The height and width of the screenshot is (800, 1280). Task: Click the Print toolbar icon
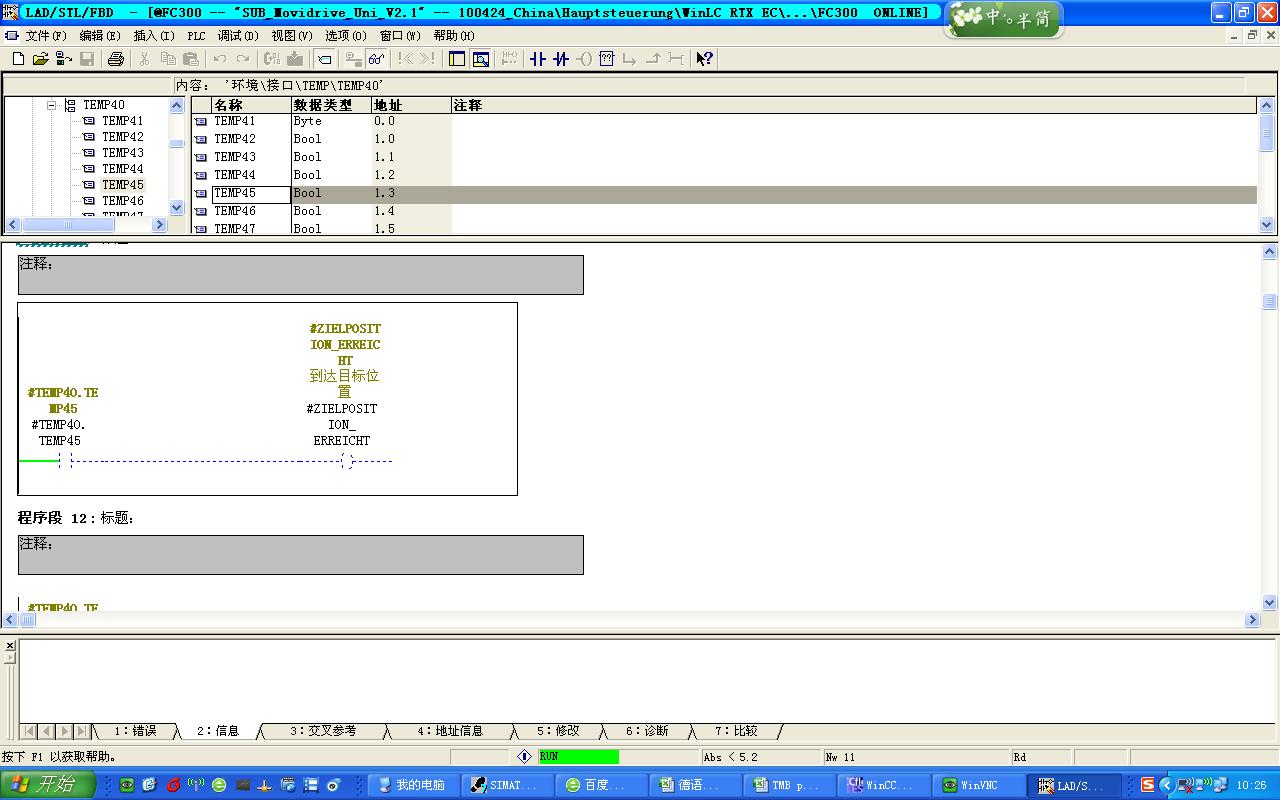(115, 59)
